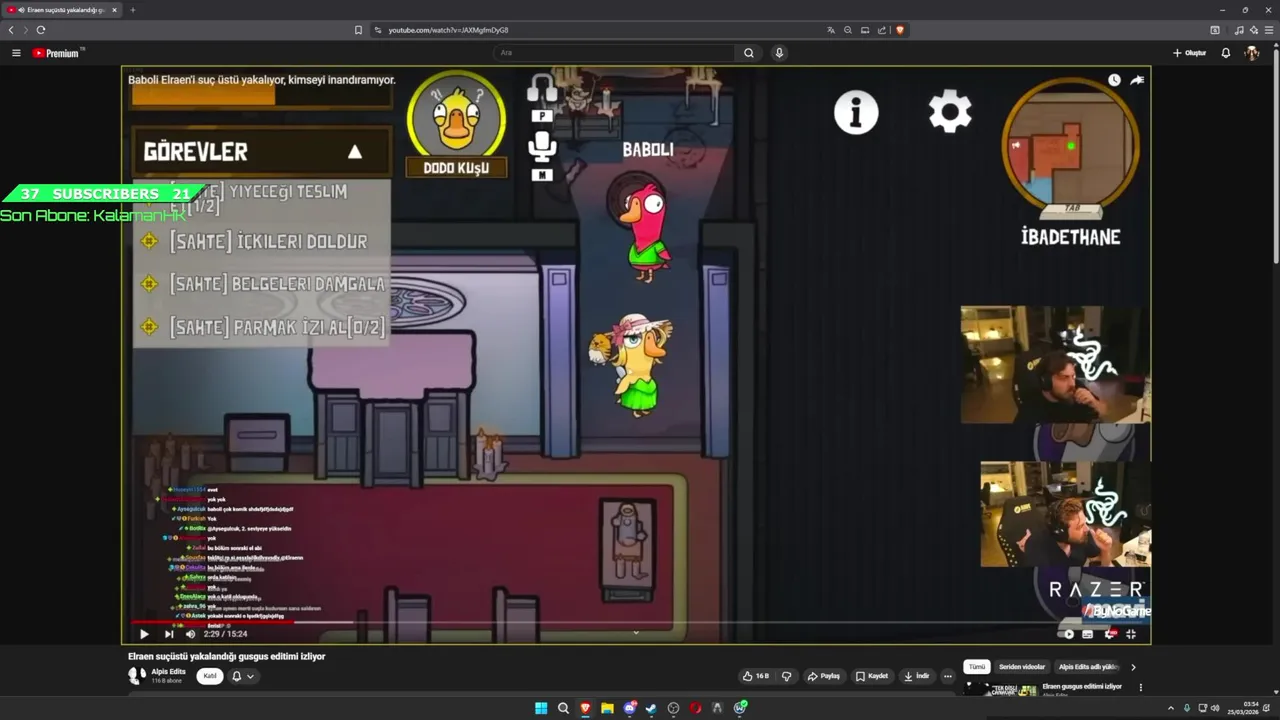Toggle subtitles in the video player
Screen dimensions: 1280x720
tap(1088, 634)
